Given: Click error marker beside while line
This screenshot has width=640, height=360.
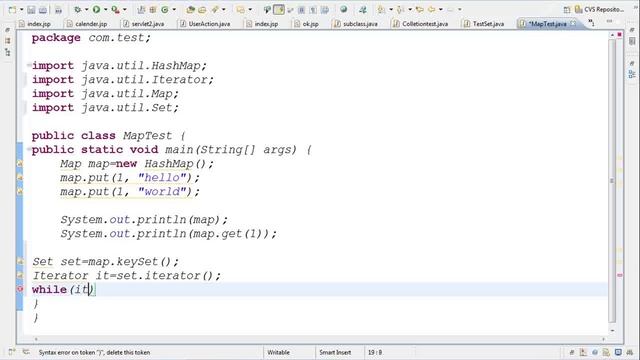Looking at the screenshot, I should click(x=20, y=289).
